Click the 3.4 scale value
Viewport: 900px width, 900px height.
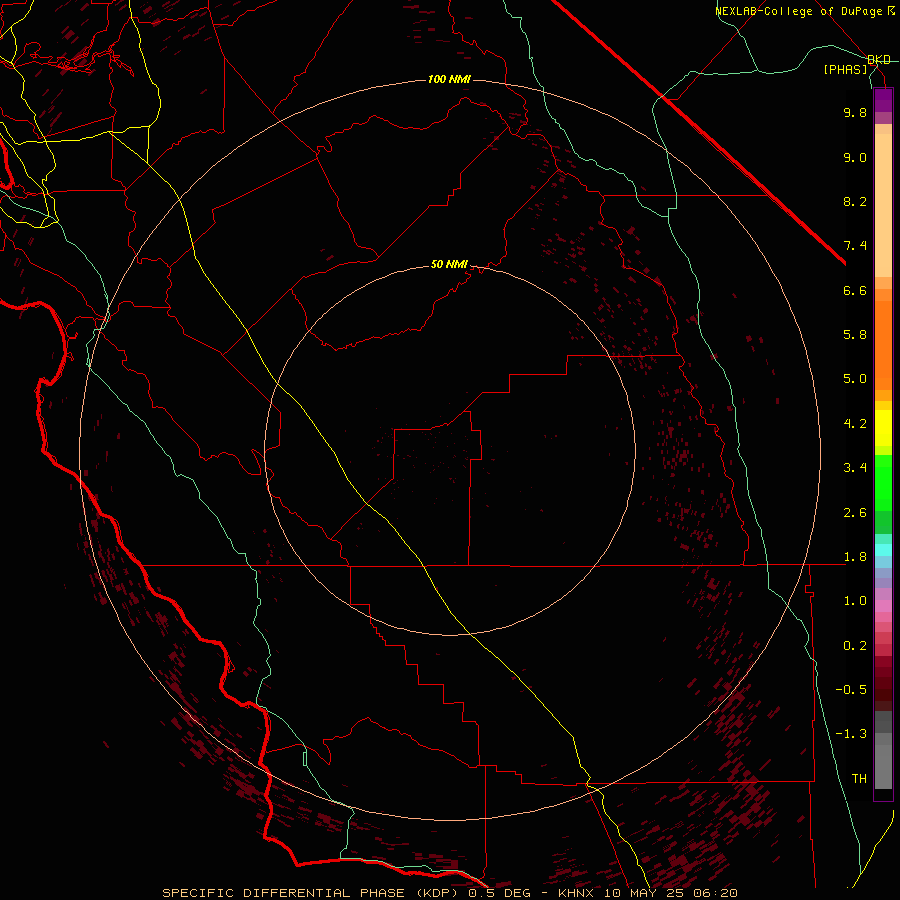coord(855,468)
